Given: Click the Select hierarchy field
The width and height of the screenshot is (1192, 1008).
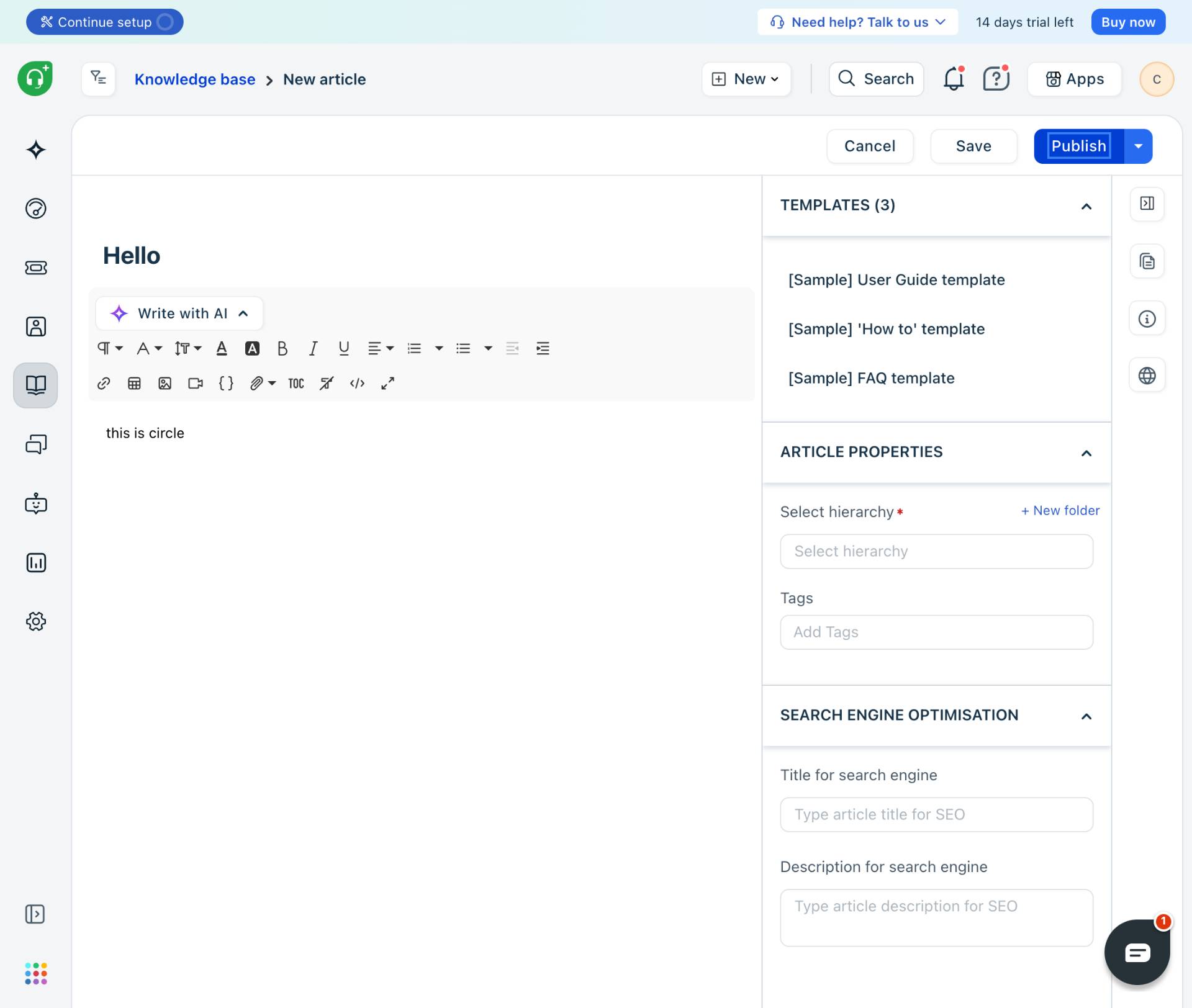Looking at the screenshot, I should click(936, 551).
